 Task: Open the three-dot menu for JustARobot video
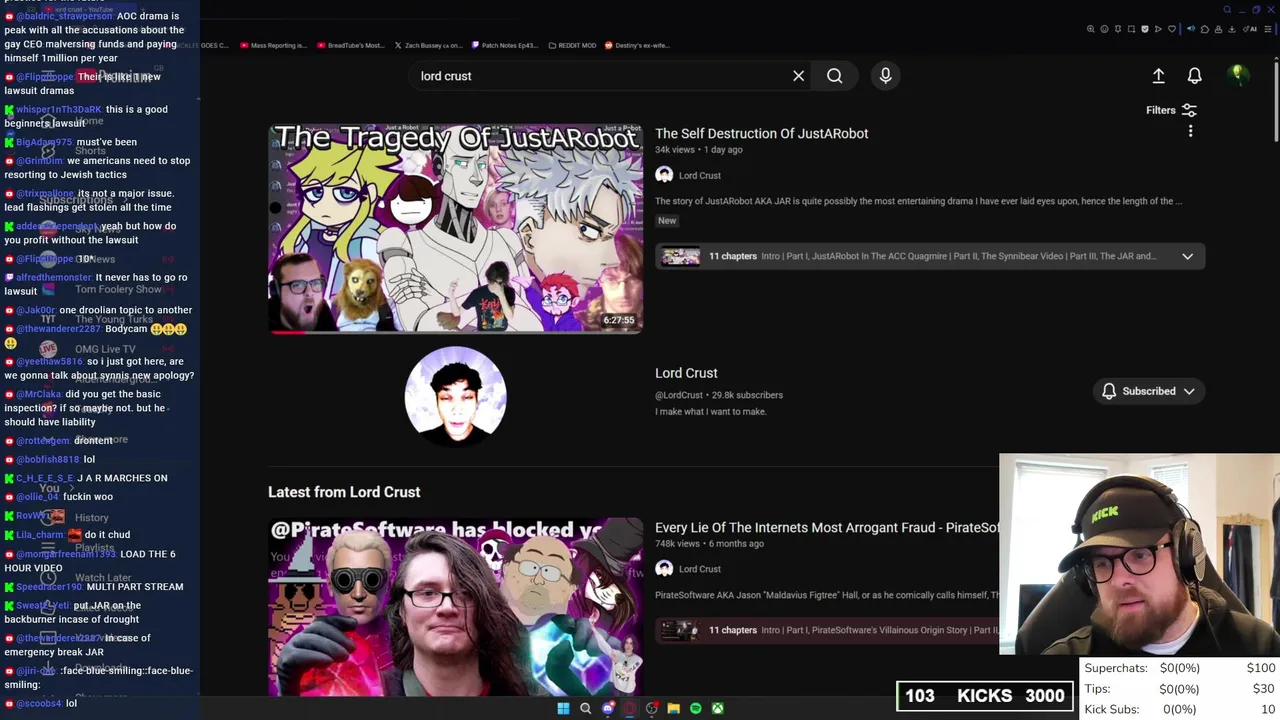coord(1190,131)
